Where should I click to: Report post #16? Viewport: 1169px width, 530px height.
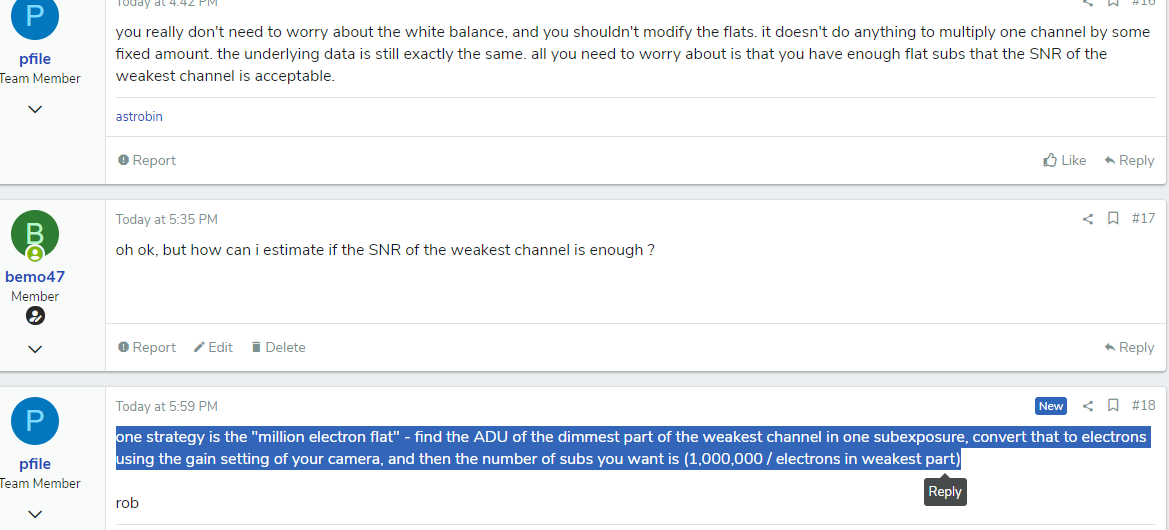pyautogui.click(x=147, y=160)
